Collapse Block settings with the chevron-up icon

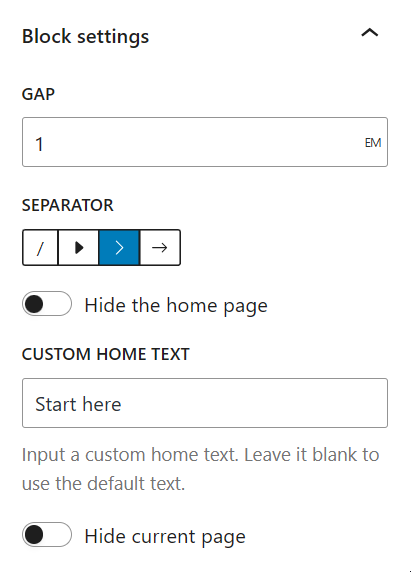[369, 33]
